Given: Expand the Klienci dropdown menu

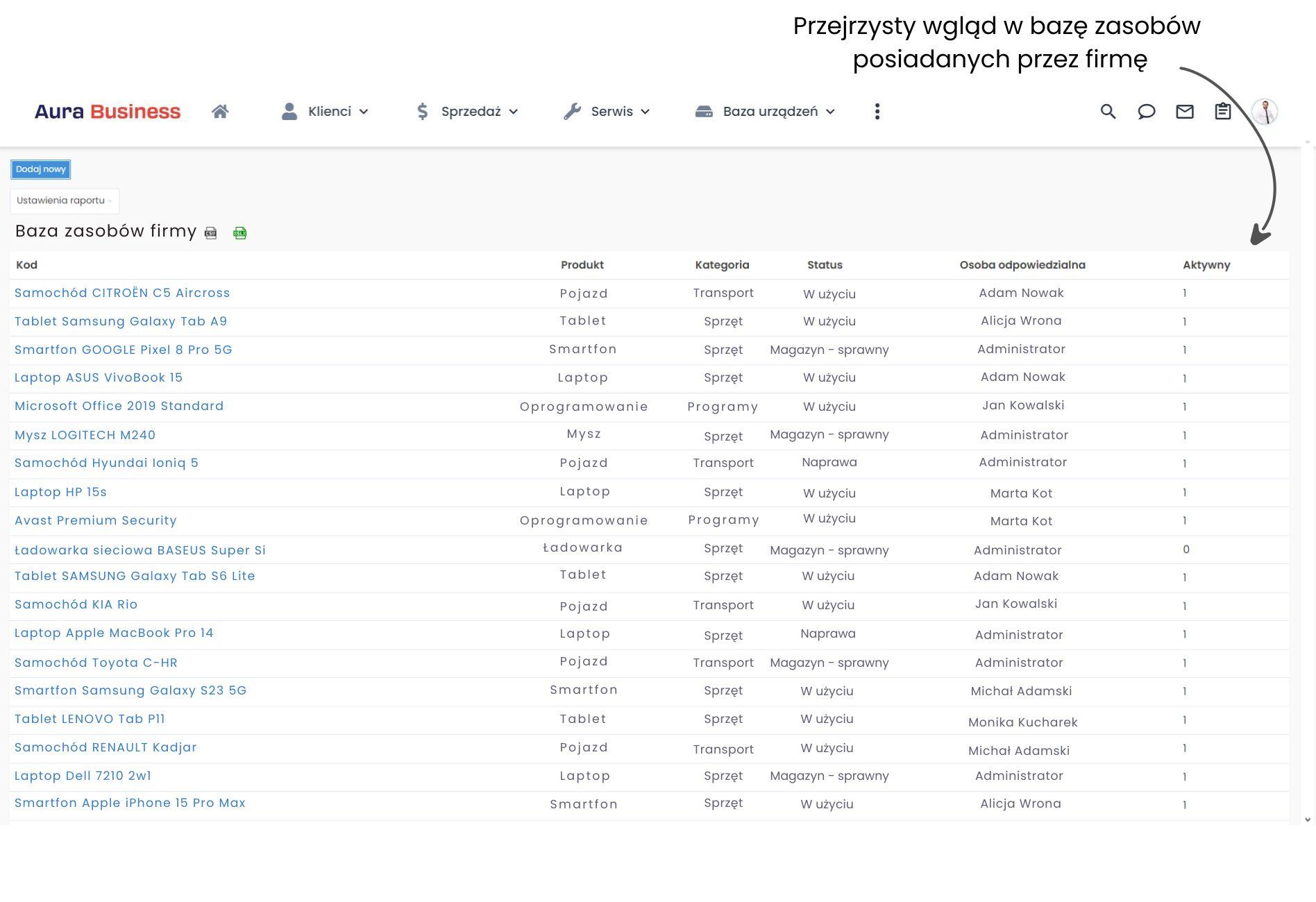Looking at the screenshot, I should tap(325, 112).
